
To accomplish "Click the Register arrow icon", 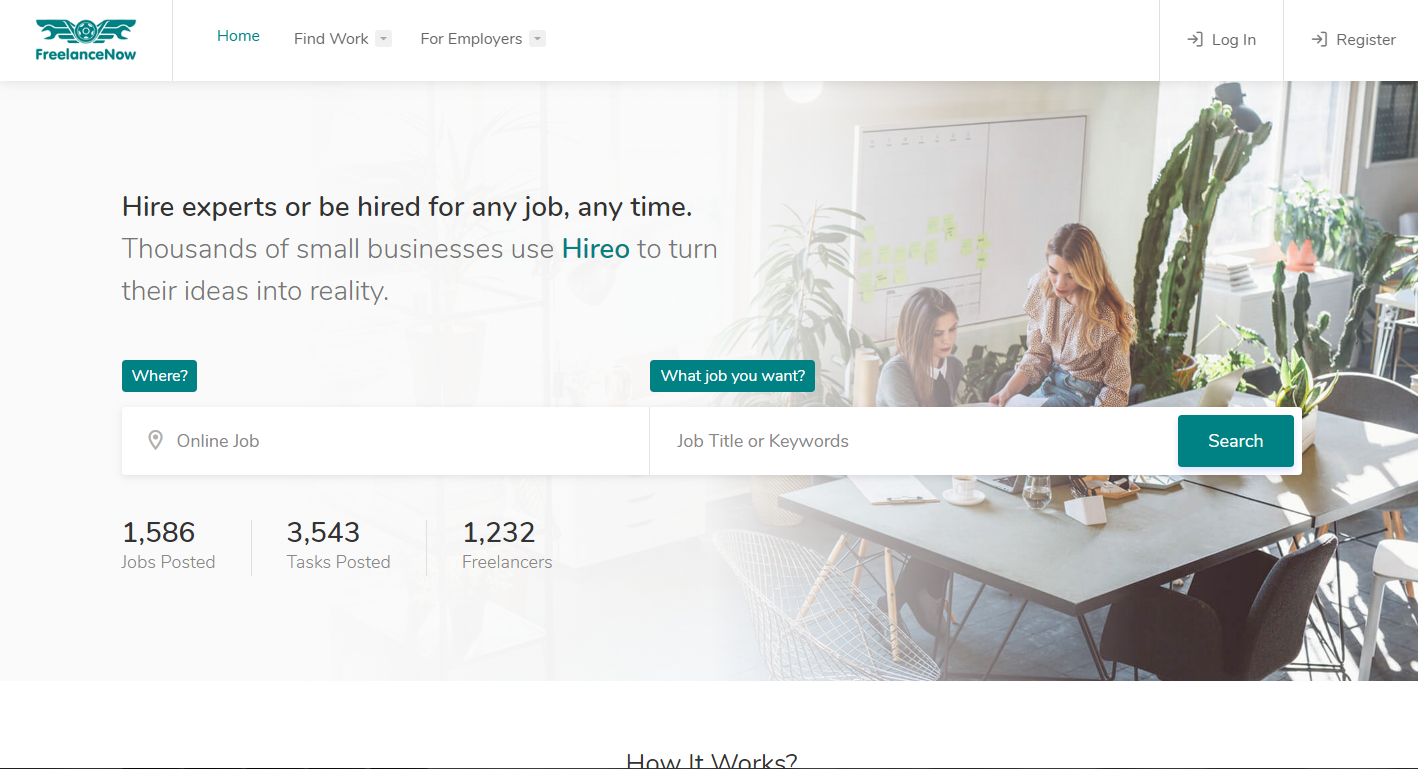I will (x=1319, y=39).
